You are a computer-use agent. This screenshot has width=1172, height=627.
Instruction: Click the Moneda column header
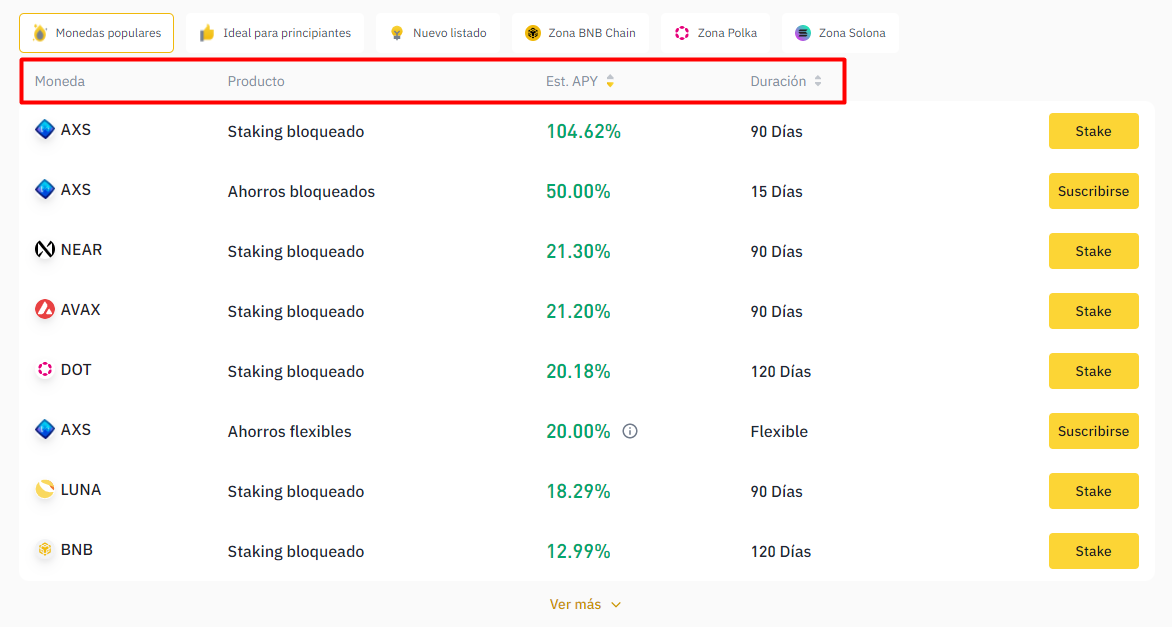tap(60, 81)
